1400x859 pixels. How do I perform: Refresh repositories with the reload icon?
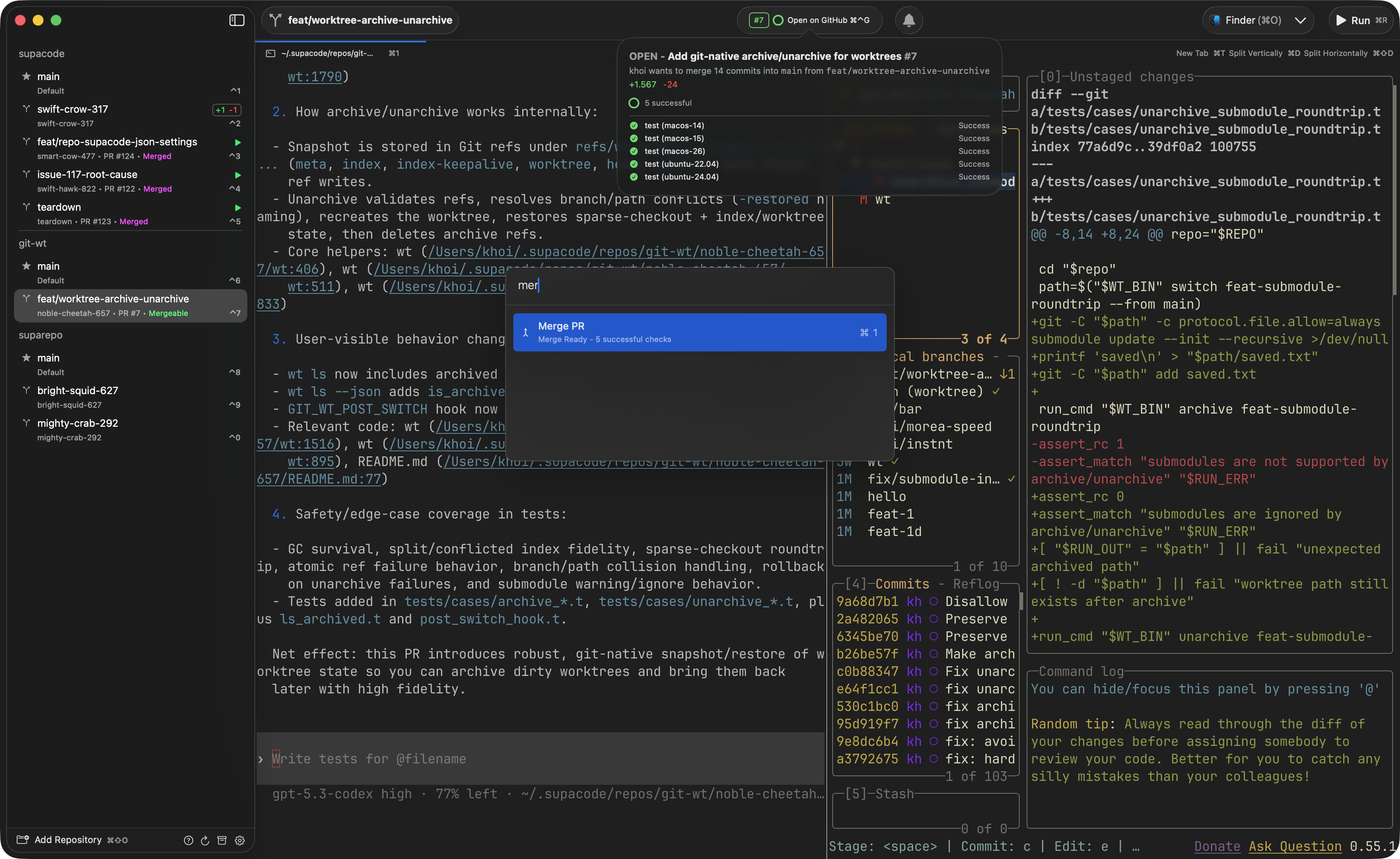pyautogui.click(x=205, y=840)
